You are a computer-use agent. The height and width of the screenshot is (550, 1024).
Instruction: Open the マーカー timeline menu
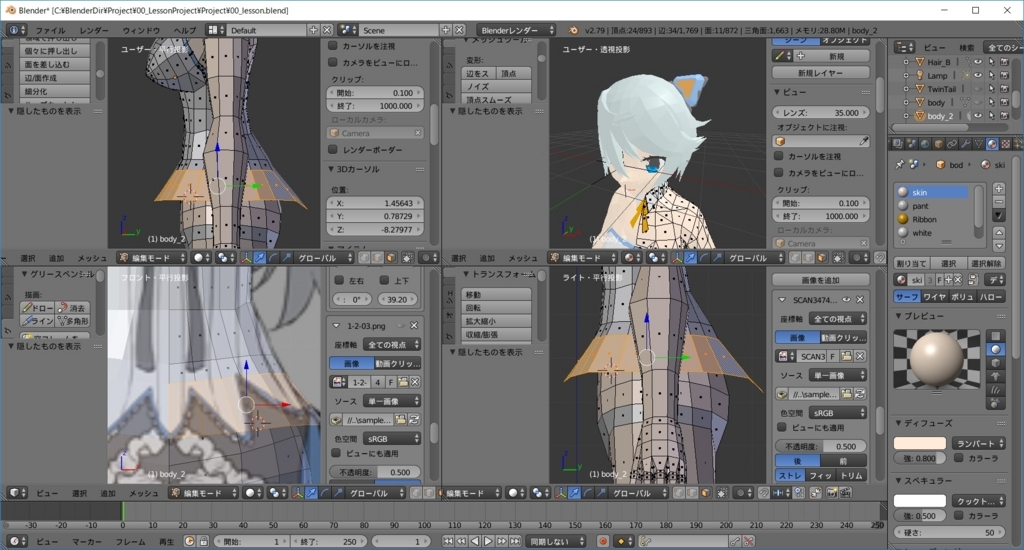[x=86, y=542]
